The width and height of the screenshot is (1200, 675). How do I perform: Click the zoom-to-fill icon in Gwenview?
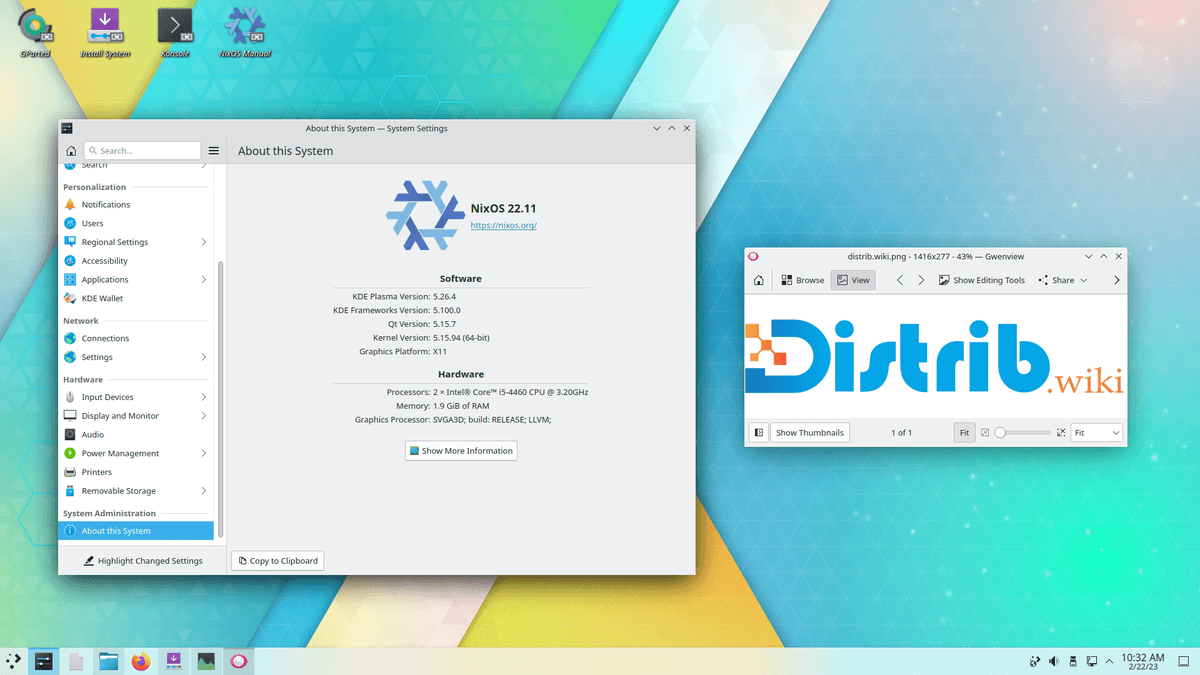(1061, 433)
